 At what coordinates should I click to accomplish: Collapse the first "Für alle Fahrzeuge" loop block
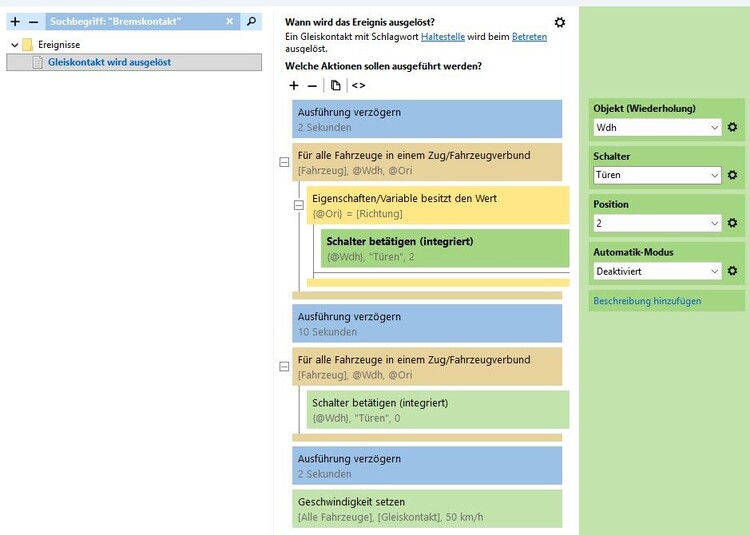284,161
